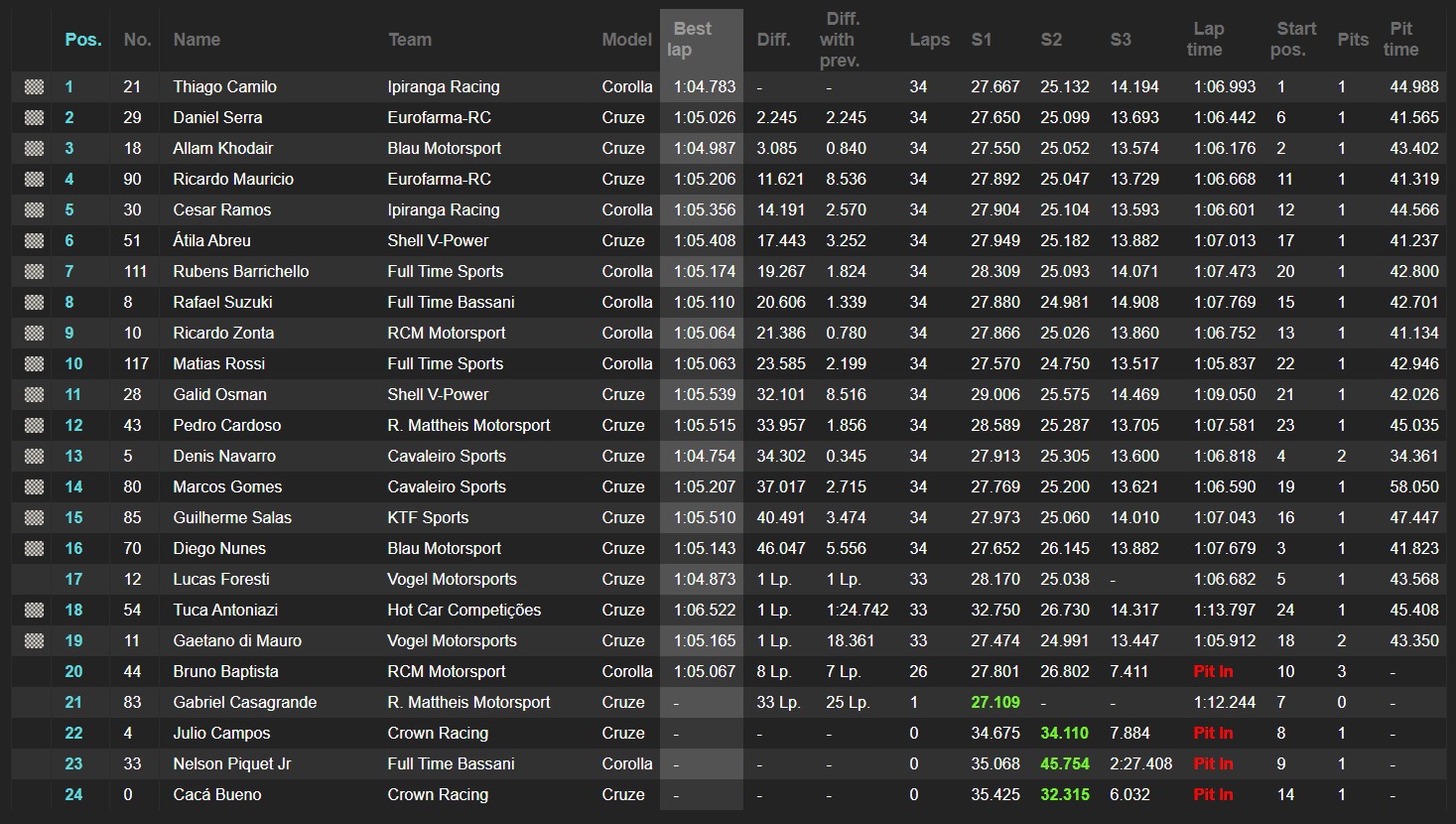
Task: Sort by Name column header
Action: (x=197, y=40)
